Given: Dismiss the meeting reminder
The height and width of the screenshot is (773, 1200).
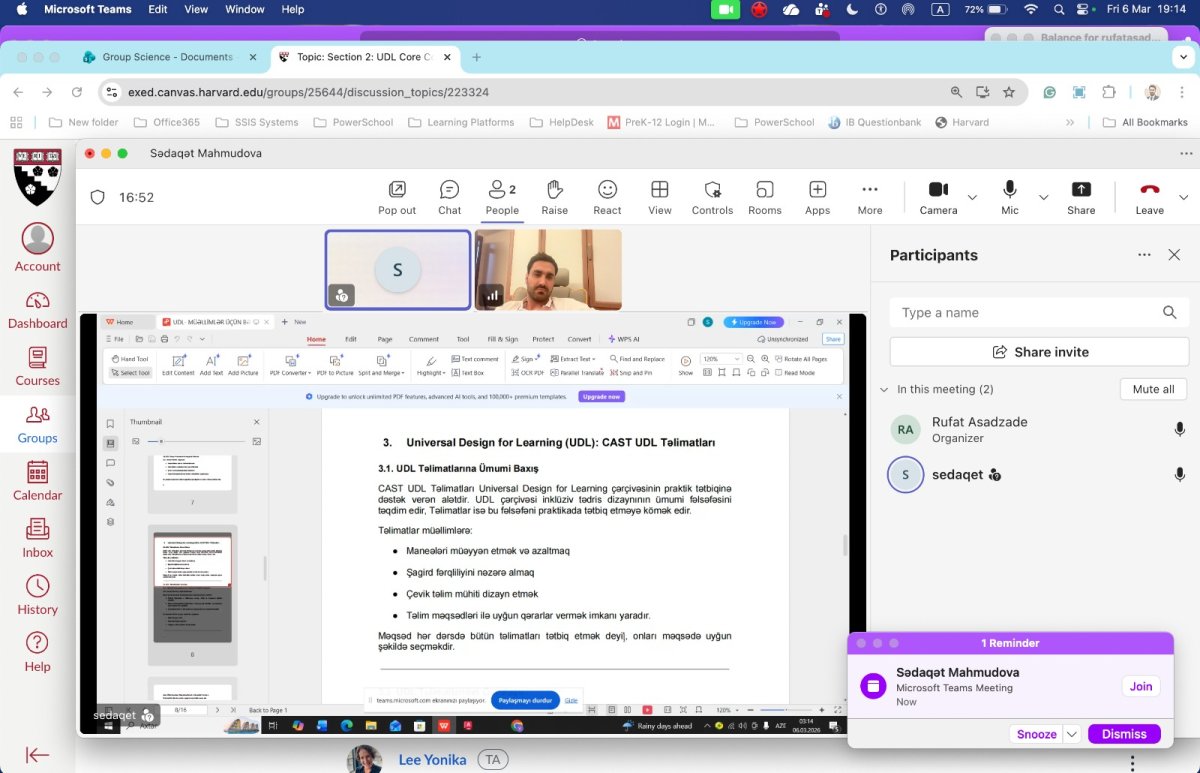Looking at the screenshot, I should pos(1124,734).
